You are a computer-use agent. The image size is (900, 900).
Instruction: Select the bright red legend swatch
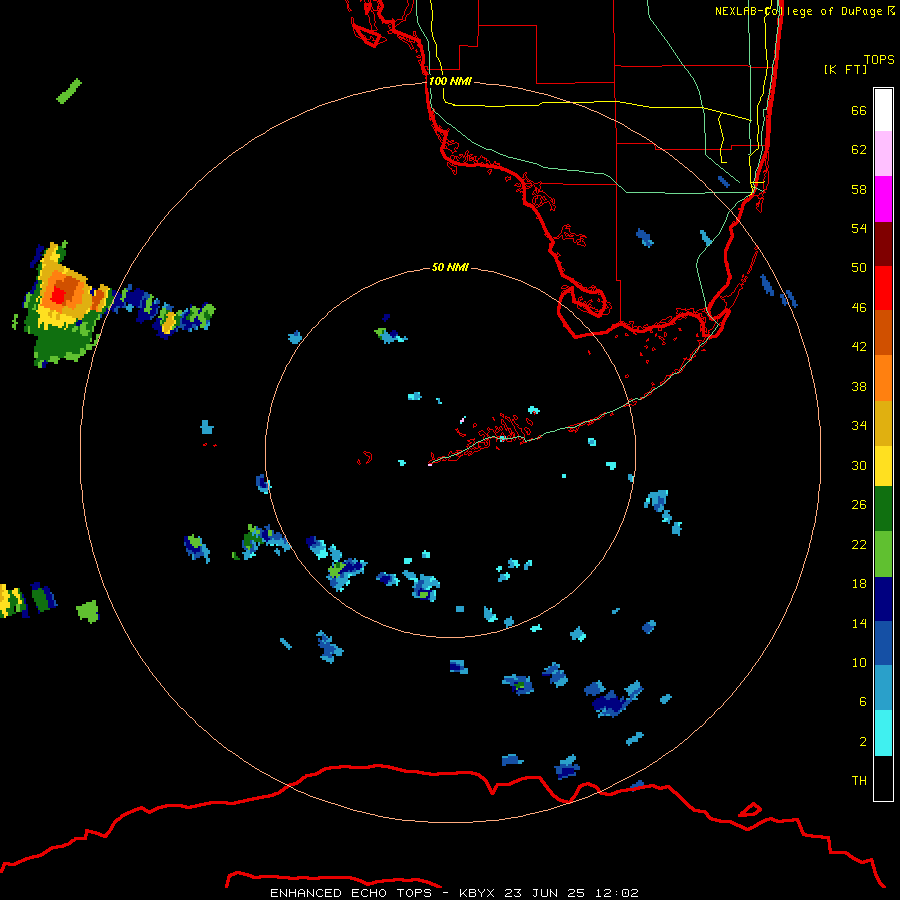[883, 288]
